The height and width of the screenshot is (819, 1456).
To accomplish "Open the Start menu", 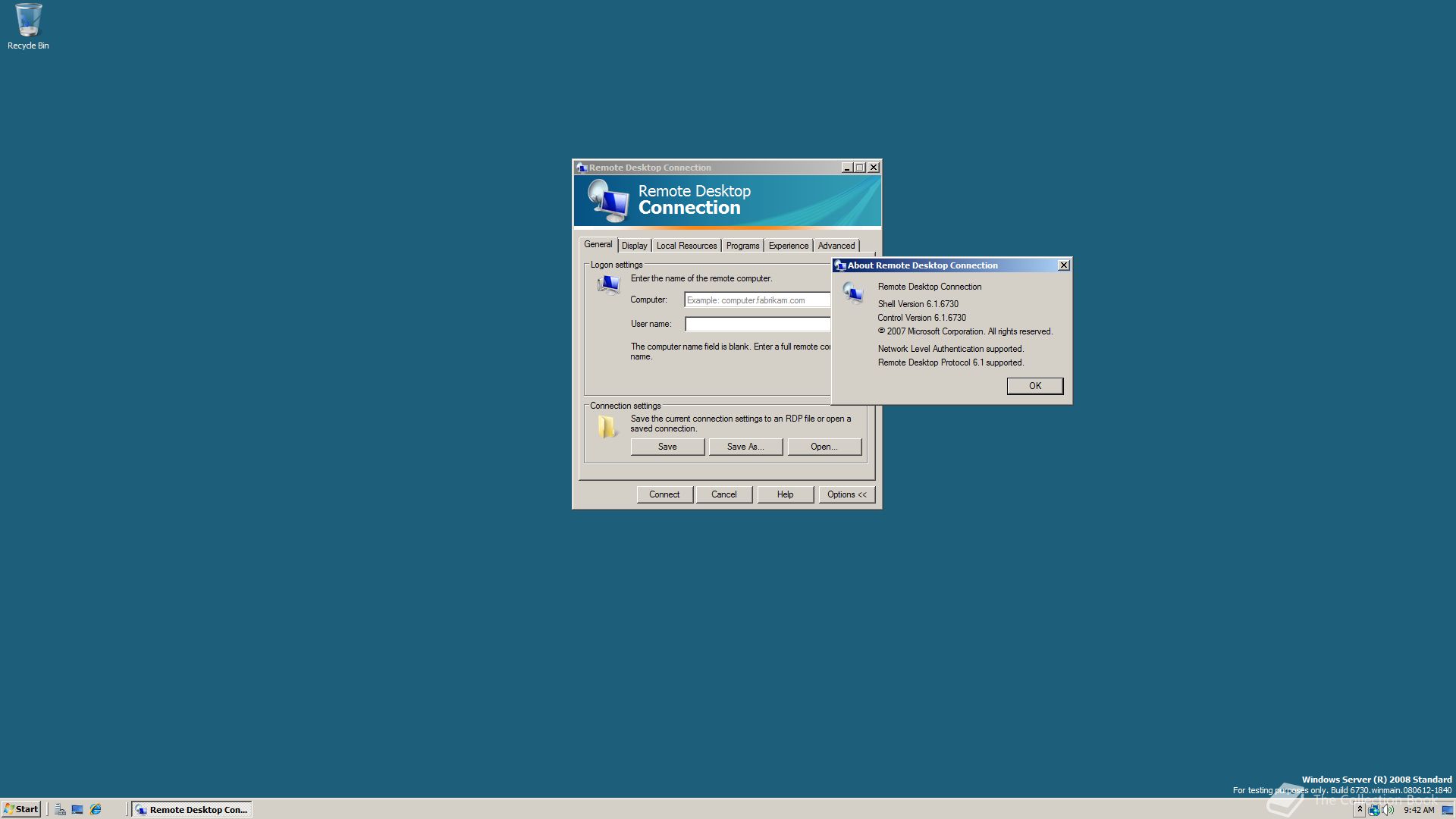I will (21, 809).
